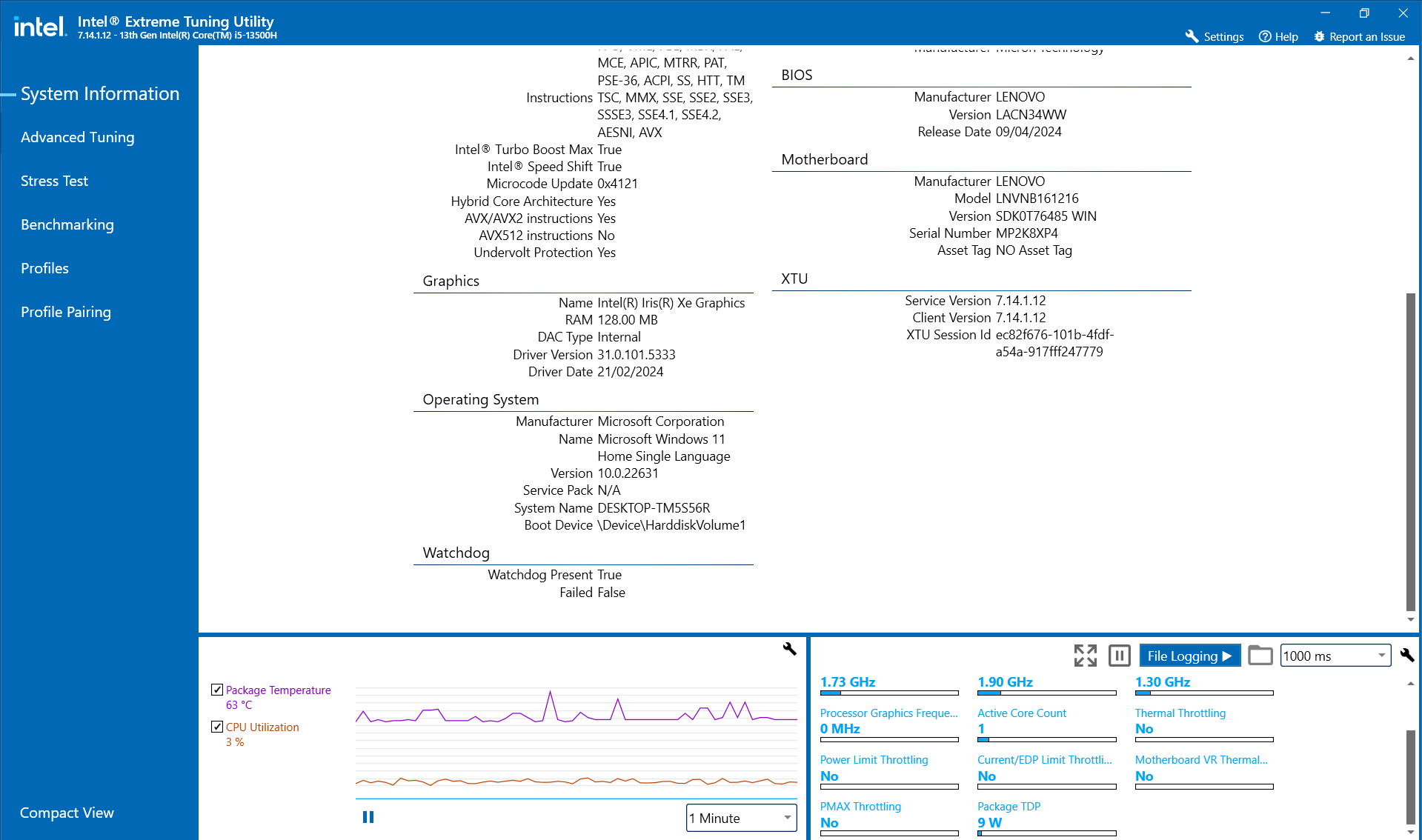
Task: Click Package TDP monitor label
Action: pyautogui.click(x=1009, y=806)
